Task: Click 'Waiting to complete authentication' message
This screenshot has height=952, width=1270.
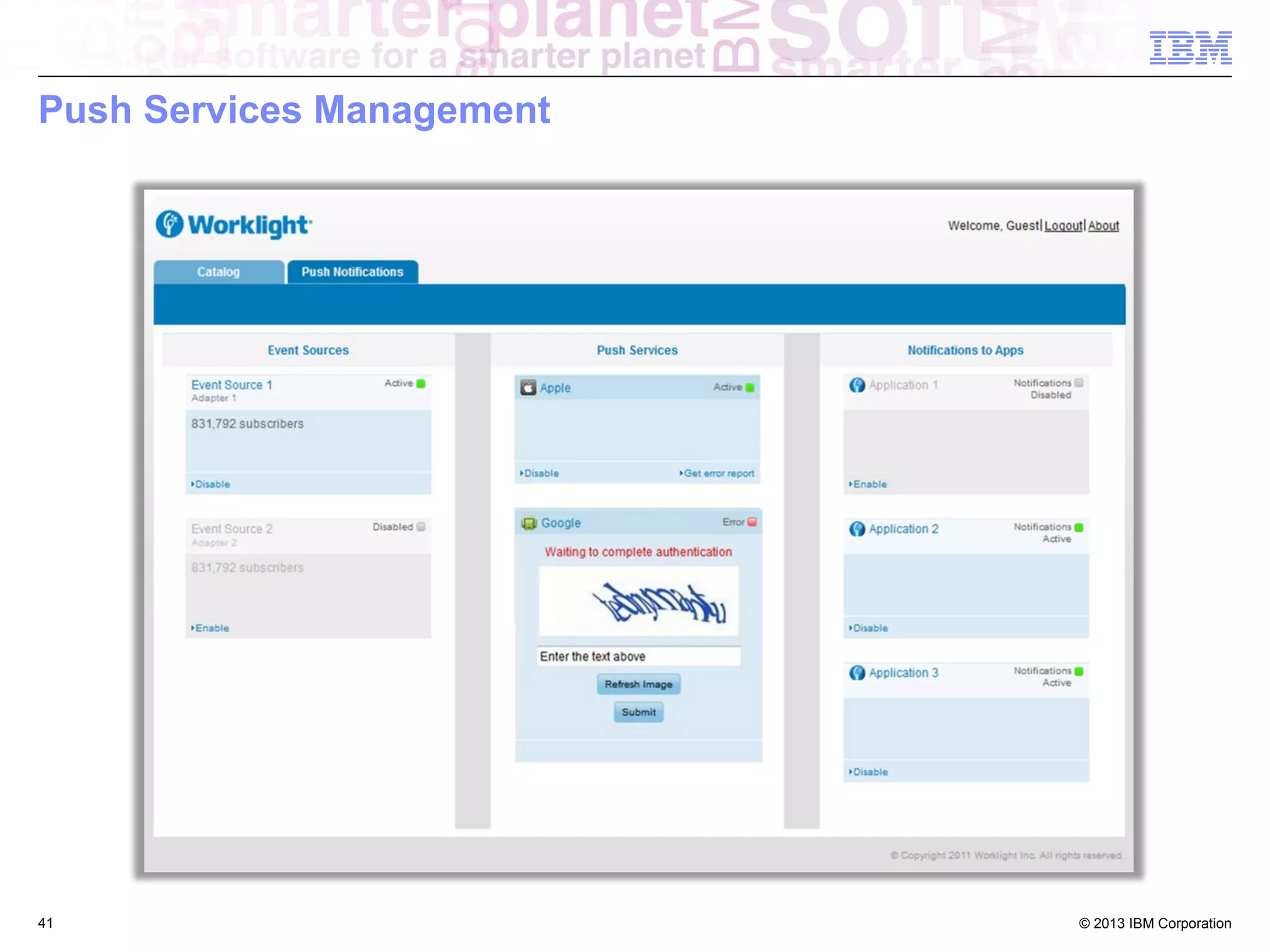Action: pyautogui.click(x=638, y=552)
